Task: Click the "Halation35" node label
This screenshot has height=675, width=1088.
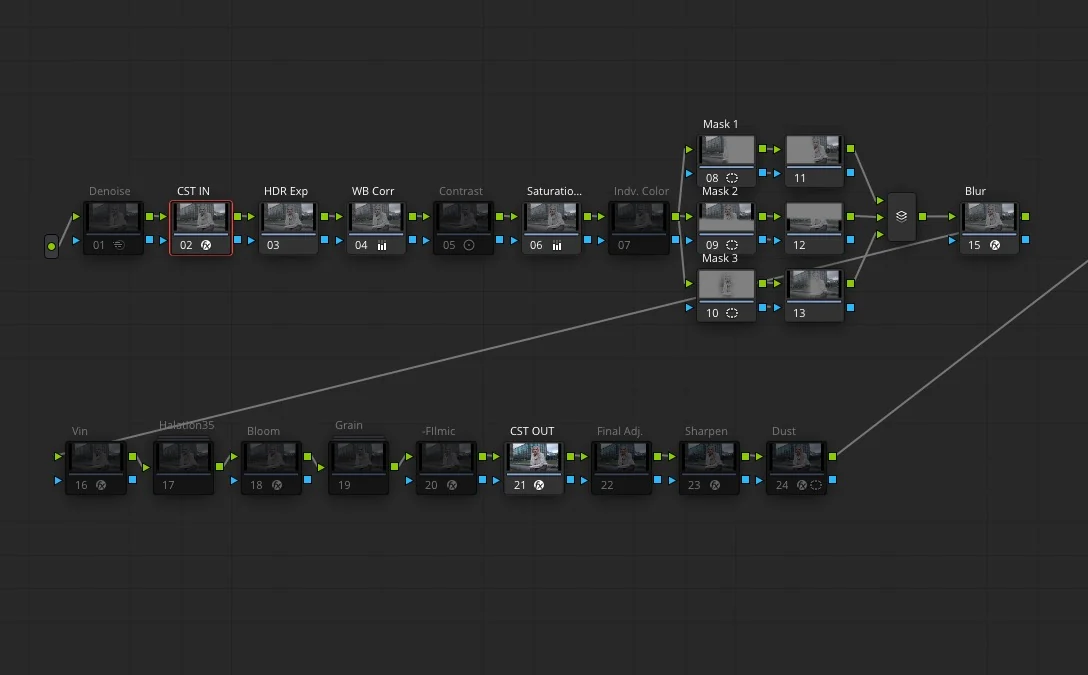Action: [x=187, y=425]
